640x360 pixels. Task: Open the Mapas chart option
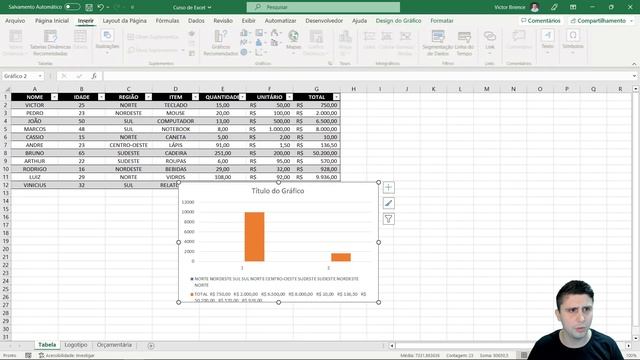293,42
